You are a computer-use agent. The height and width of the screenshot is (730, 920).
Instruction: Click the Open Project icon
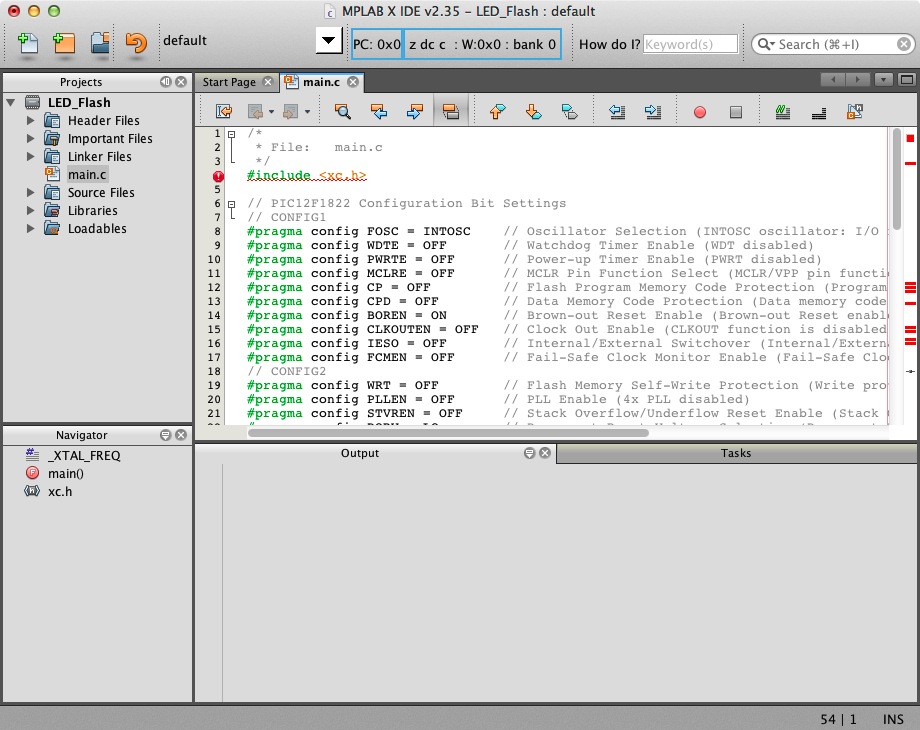click(x=100, y=42)
